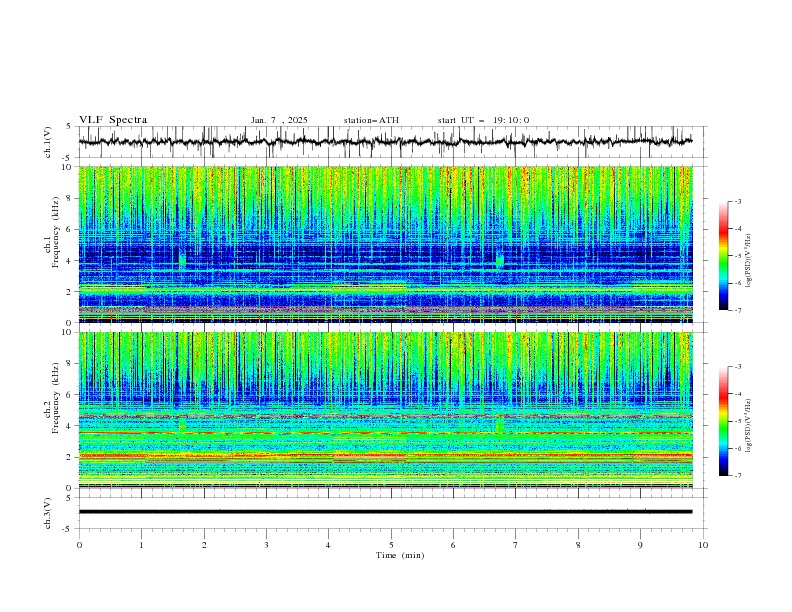Click time axis tick label "3"
792x612 pixels.
click(266, 545)
